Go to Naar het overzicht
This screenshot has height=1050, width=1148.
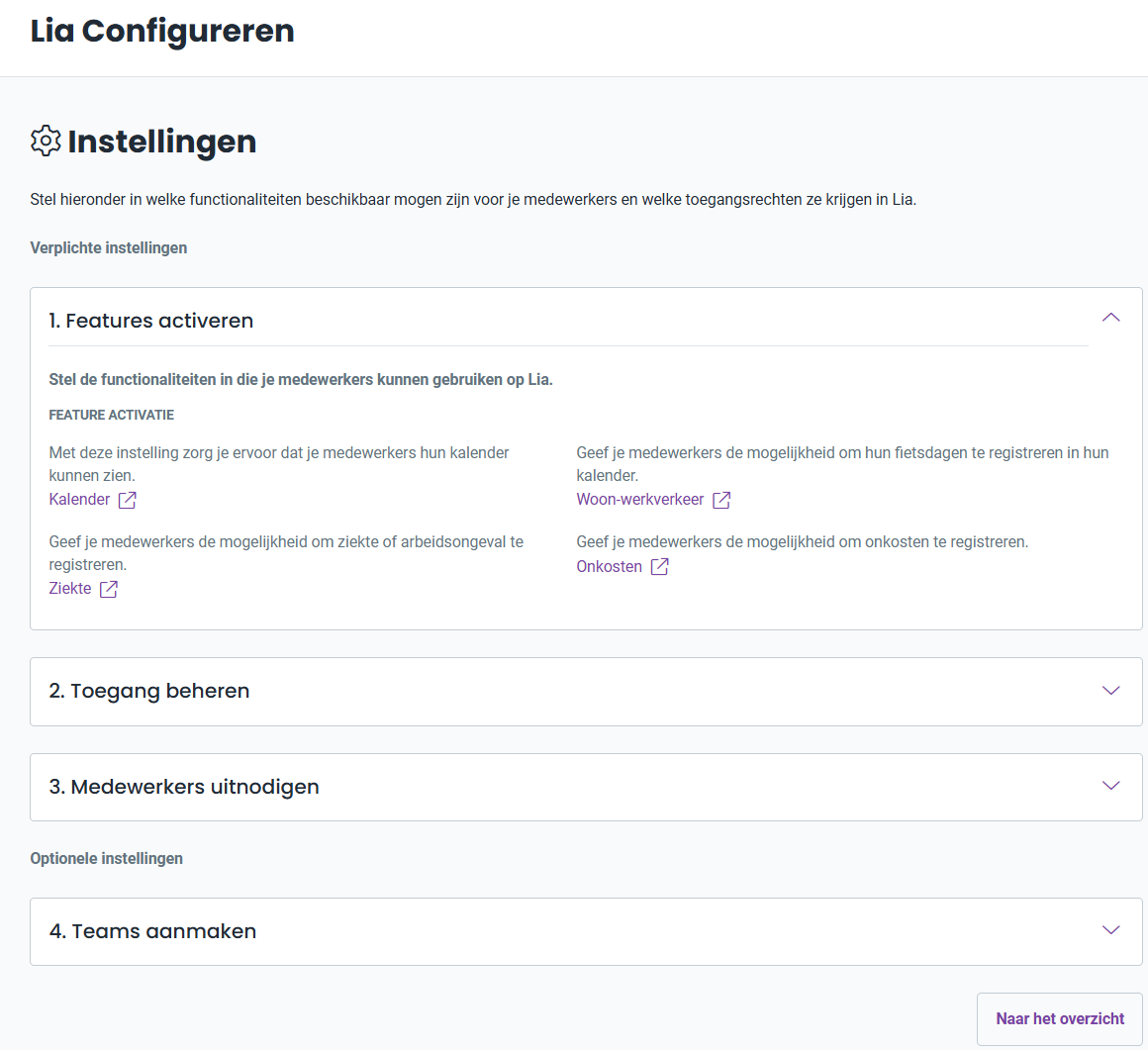(x=1059, y=1018)
